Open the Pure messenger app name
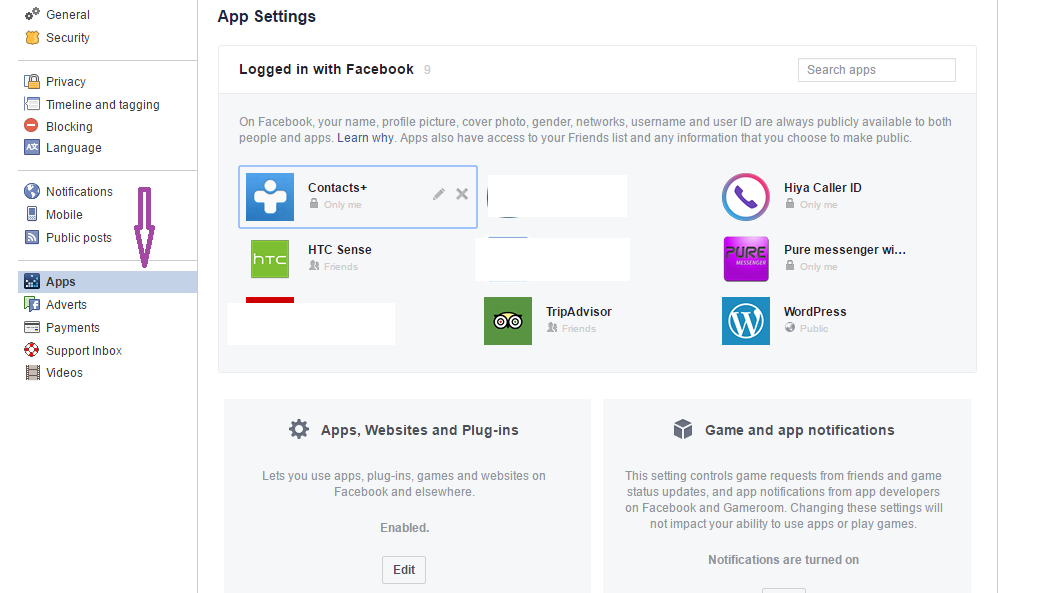Viewport: 1046px width, 593px height. 845,250
